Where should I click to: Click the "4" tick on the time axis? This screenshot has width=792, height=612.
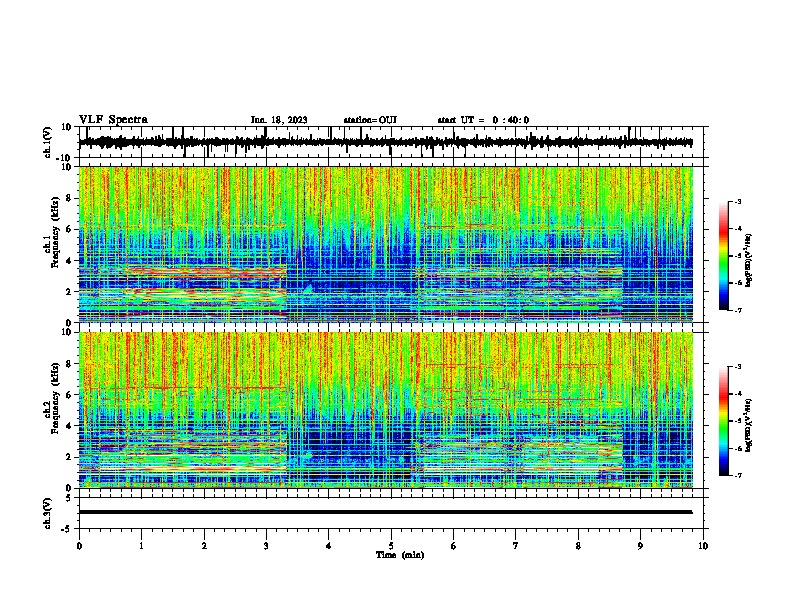pyautogui.click(x=329, y=546)
